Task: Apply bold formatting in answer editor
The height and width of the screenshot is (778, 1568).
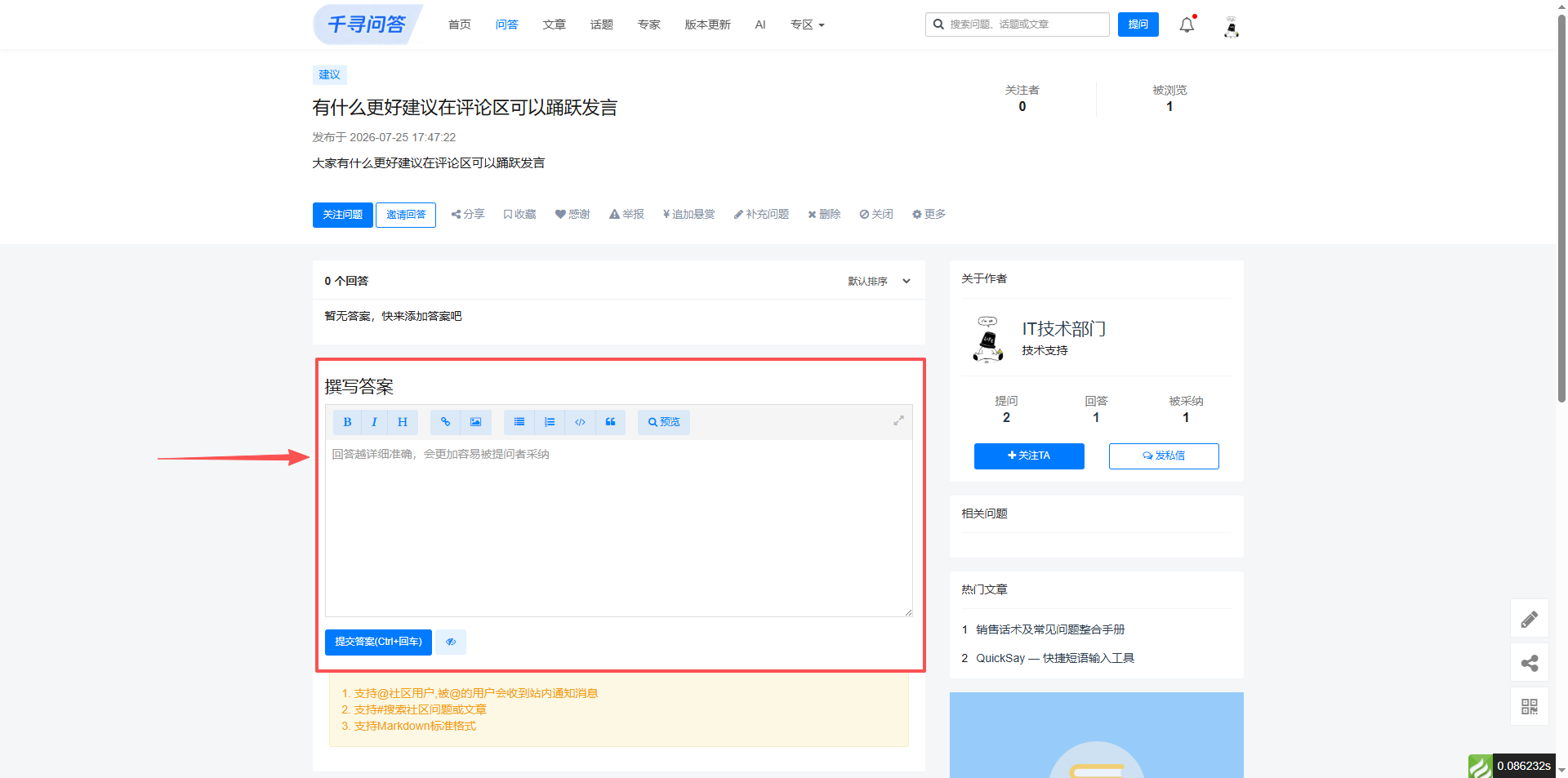Action: click(x=347, y=422)
